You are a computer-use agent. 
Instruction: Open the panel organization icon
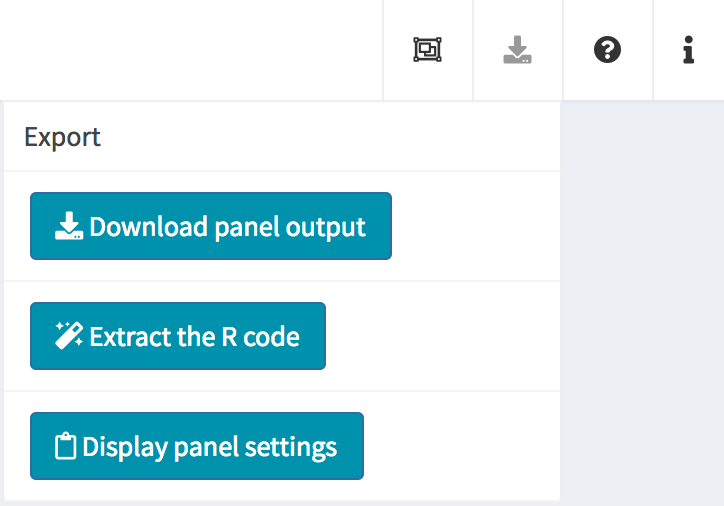coord(427,49)
